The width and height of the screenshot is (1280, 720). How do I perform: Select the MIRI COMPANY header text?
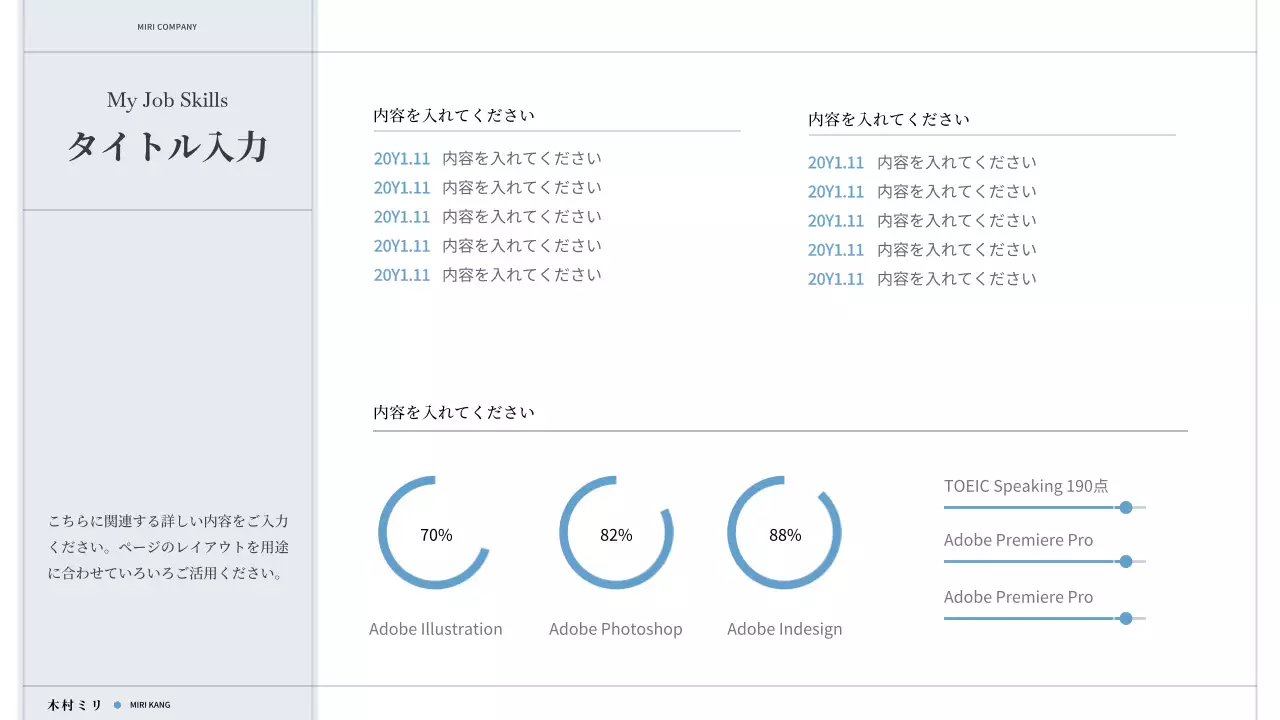tap(167, 27)
